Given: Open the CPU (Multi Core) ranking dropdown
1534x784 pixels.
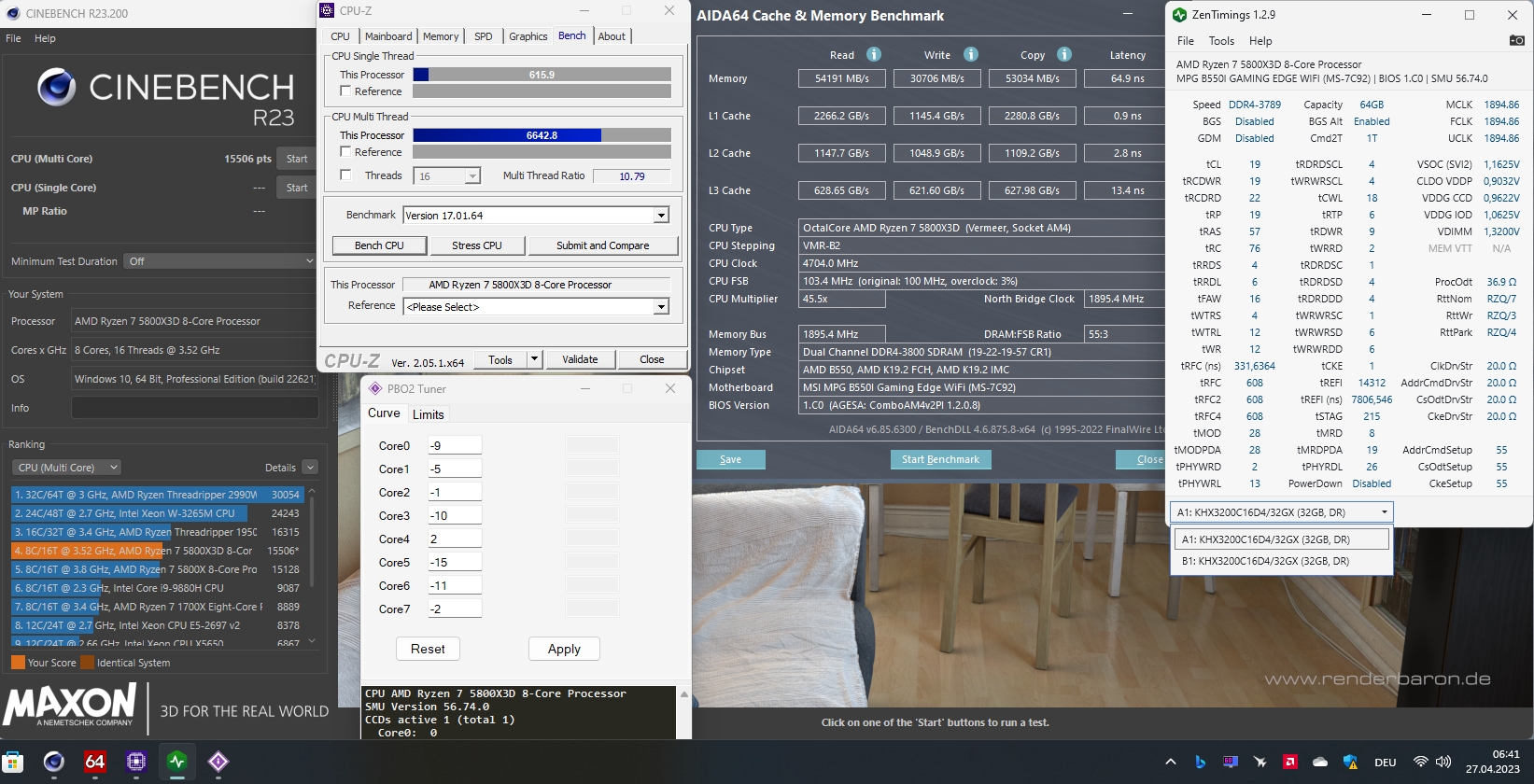Looking at the screenshot, I should click(x=66, y=468).
